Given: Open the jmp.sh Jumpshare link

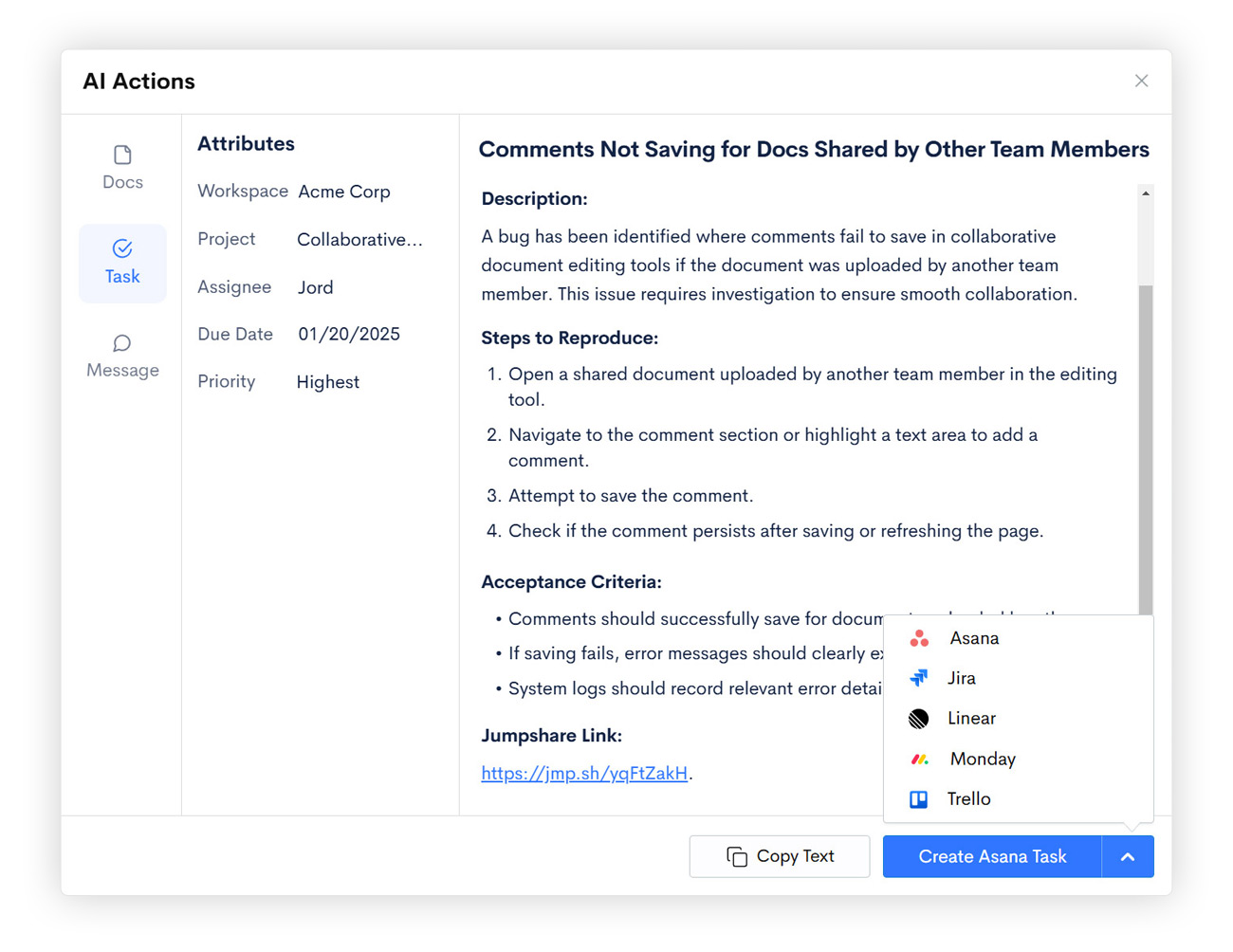Looking at the screenshot, I should [x=584, y=773].
